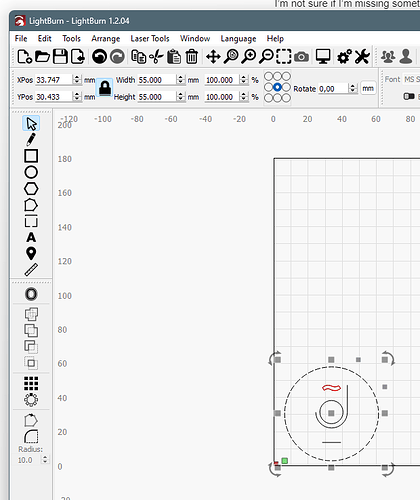Click the Boolean Intersection icon
This screenshot has height=500, width=420.
pos(31,363)
